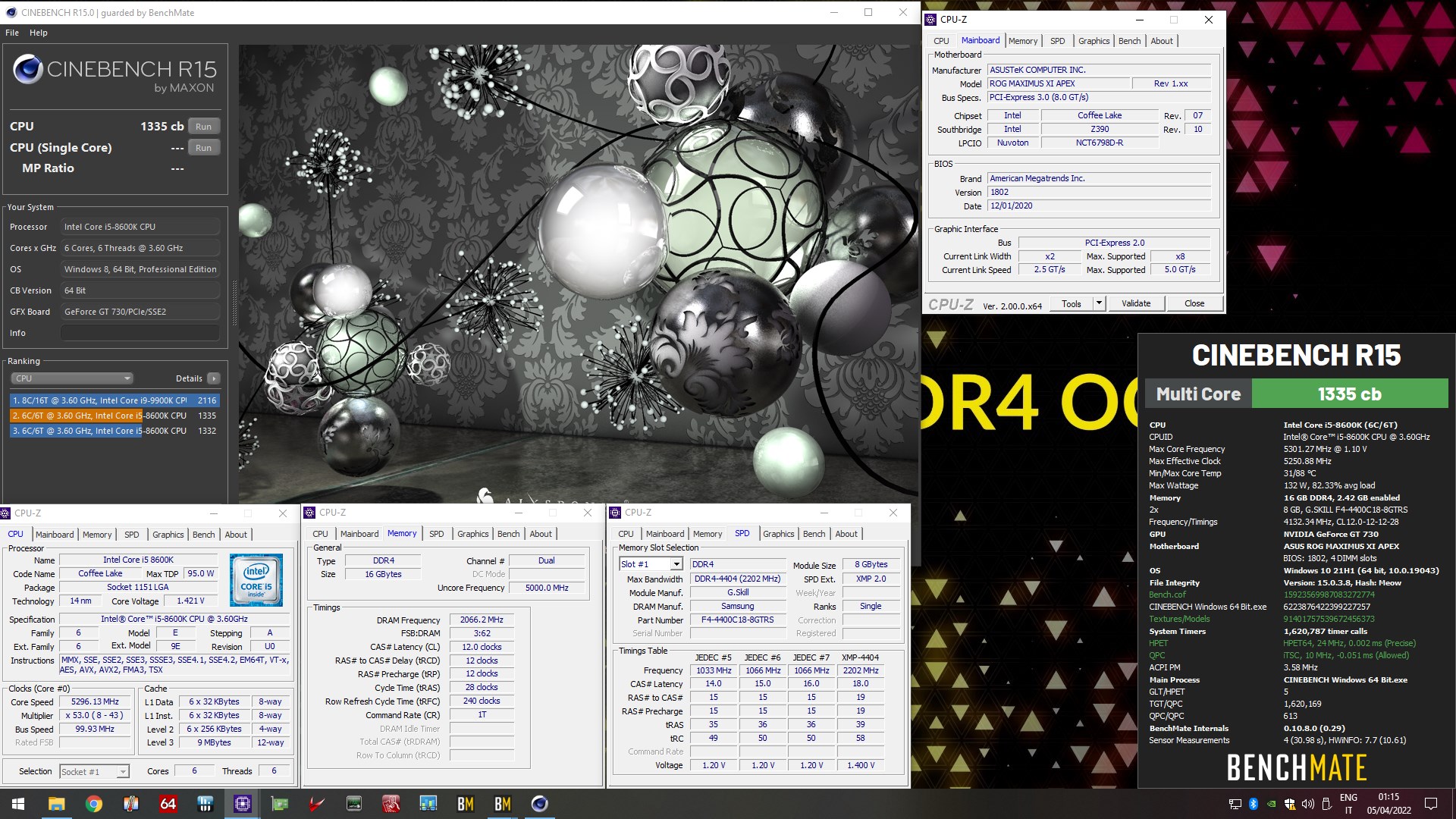The image size is (1456, 819).
Task: Click the Textures/Models link in BenchMate
Action: [x=1179, y=619]
